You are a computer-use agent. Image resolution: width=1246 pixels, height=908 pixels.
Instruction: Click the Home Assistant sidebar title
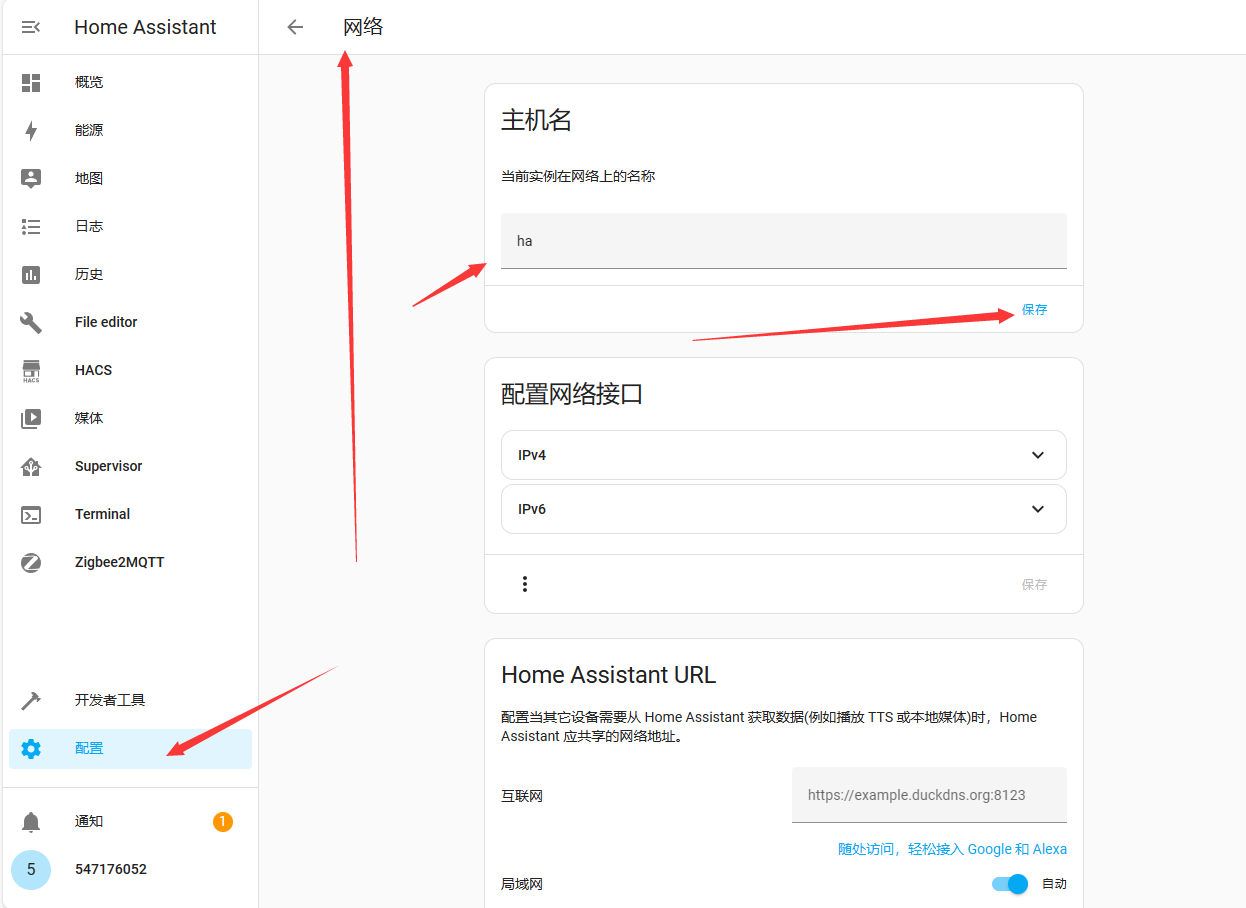[145, 27]
